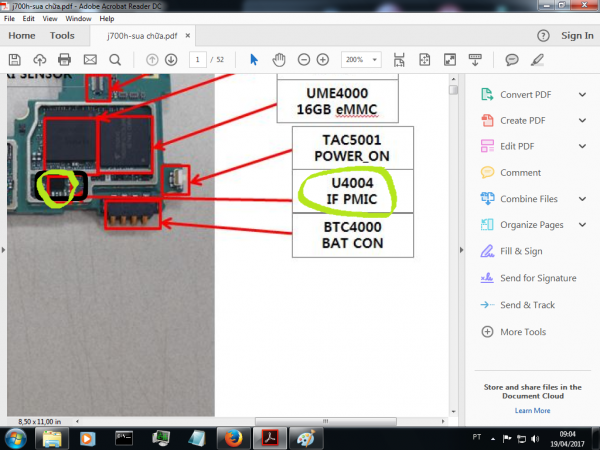The width and height of the screenshot is (600, 450).
Task: Send file by email envelope icon
Action: 90,60
